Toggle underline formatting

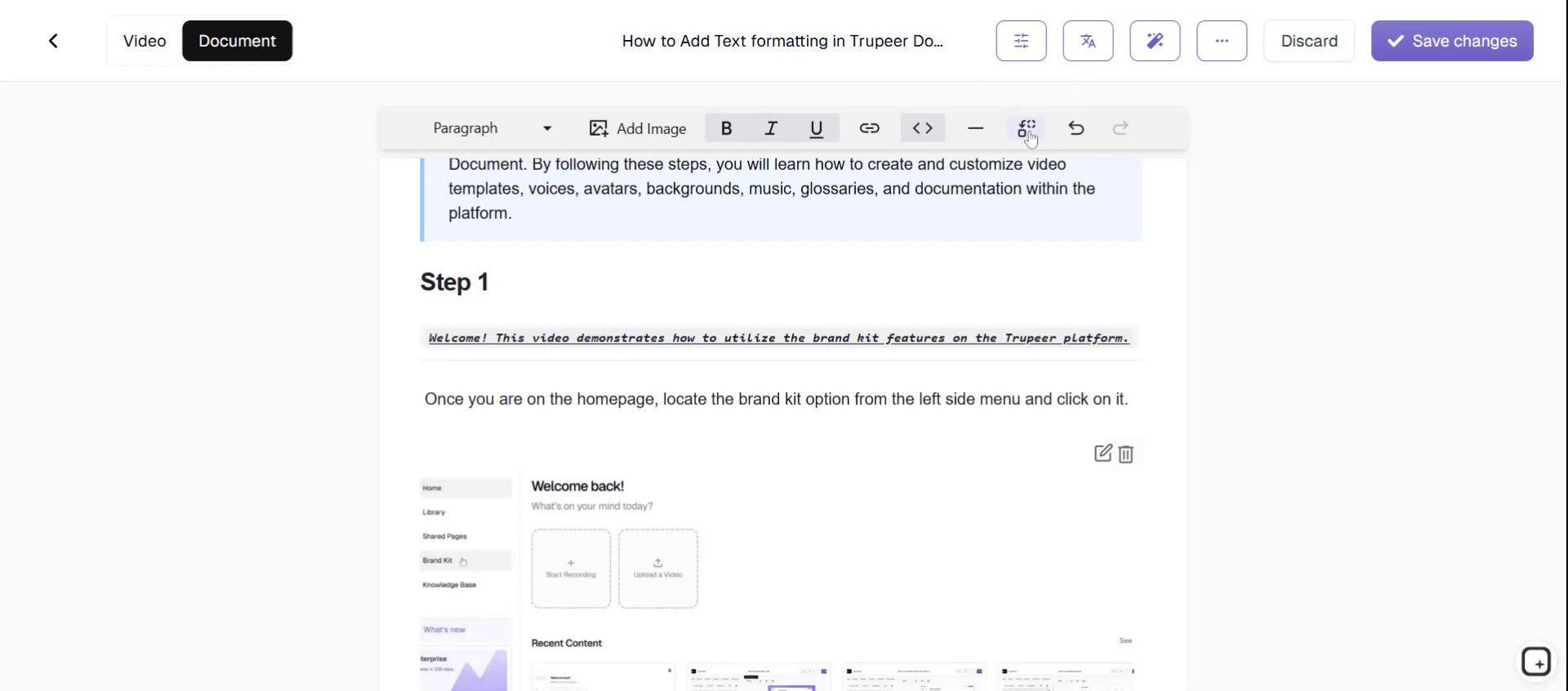pyautogui.click(x=816, y=128)
